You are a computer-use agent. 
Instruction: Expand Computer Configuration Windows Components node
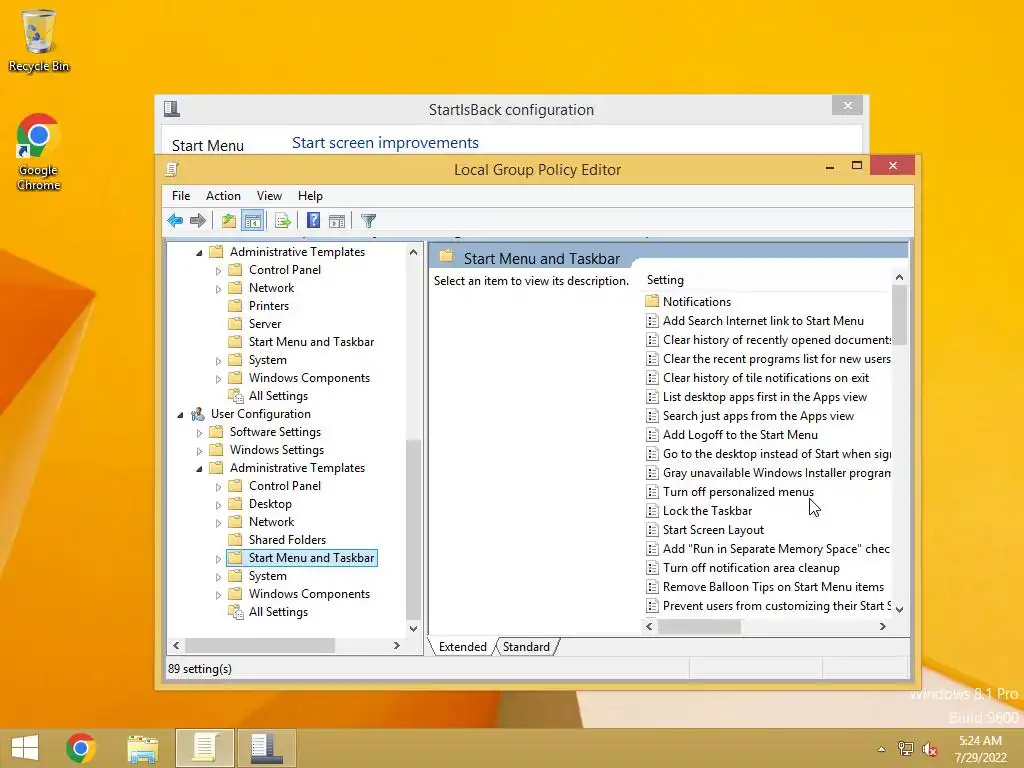point(218,379)
